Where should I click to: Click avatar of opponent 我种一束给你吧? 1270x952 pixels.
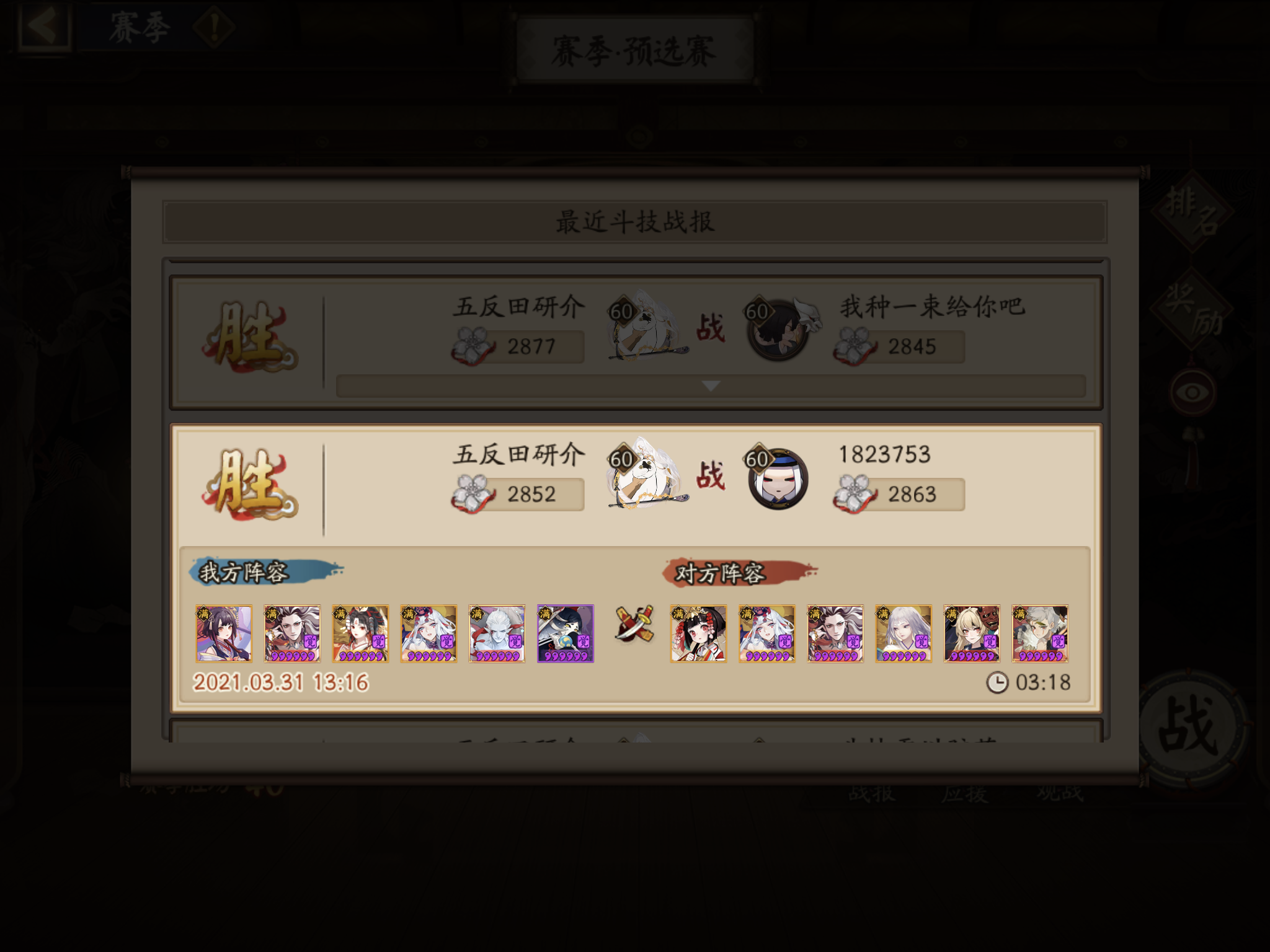(779, 331)
